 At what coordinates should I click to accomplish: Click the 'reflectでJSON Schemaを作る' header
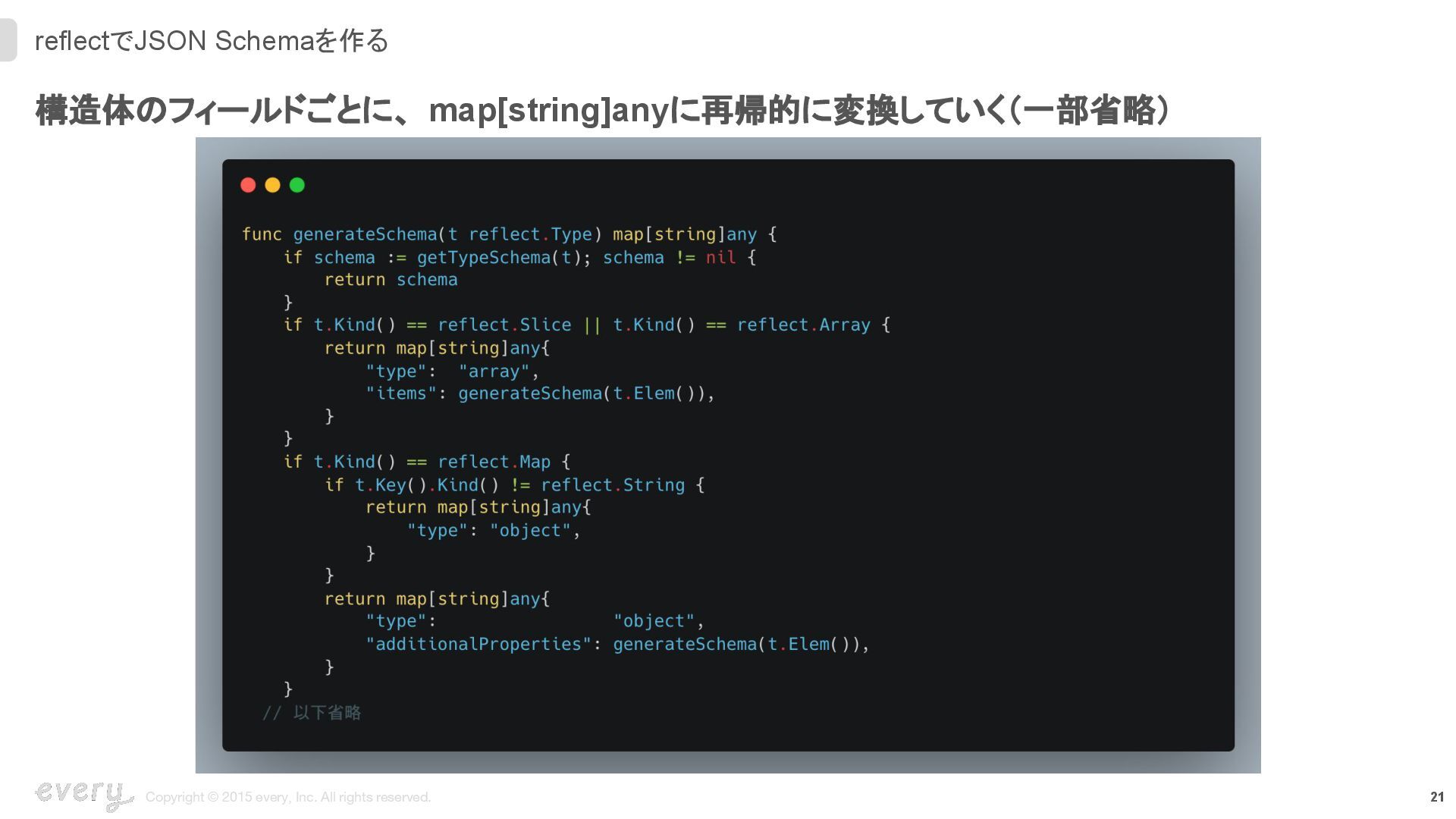coord(212,41)
